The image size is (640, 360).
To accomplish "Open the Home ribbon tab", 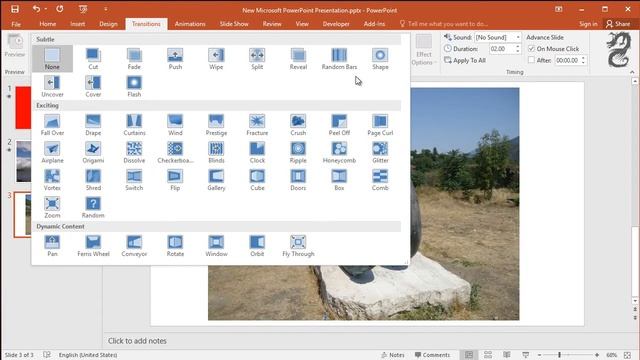I will click(48, 24).
